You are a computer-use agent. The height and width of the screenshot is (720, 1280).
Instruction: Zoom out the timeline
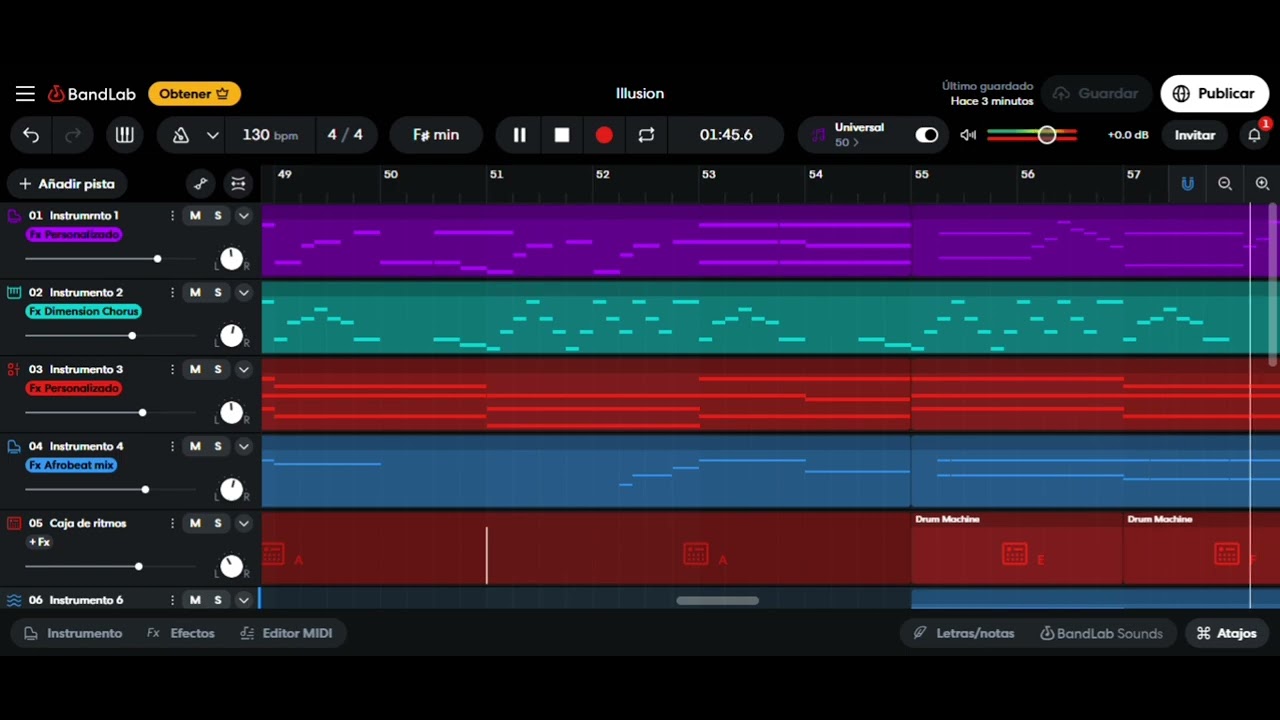click(1225, 184)
